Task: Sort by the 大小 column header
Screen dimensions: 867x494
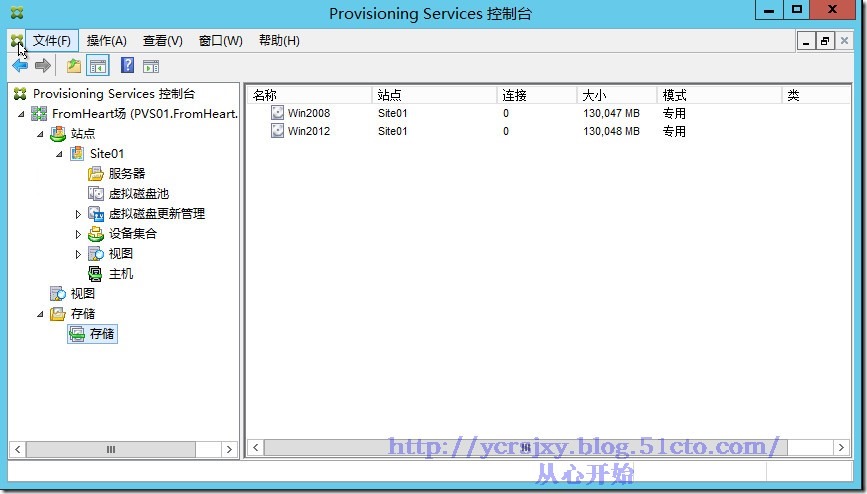Action: (x=617, y=95)
